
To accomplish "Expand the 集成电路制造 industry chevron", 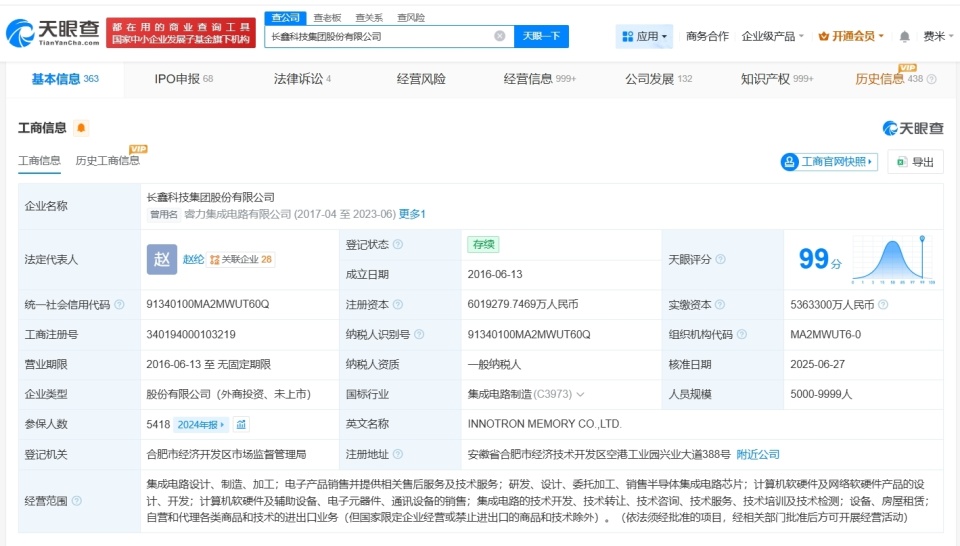I will 580,394.
